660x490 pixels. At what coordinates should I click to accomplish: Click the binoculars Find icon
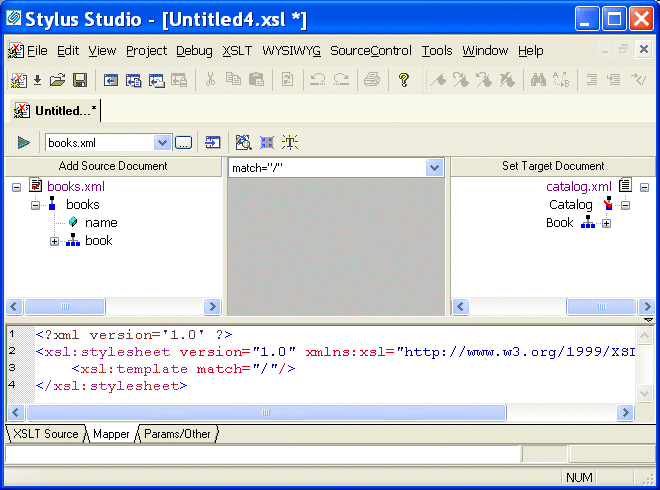[538, 80]
